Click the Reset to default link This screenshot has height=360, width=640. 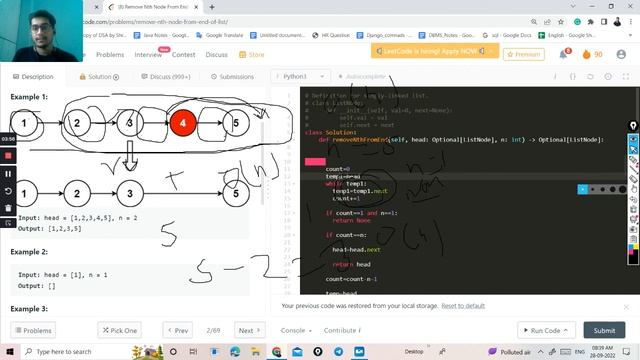click(463, 306)
